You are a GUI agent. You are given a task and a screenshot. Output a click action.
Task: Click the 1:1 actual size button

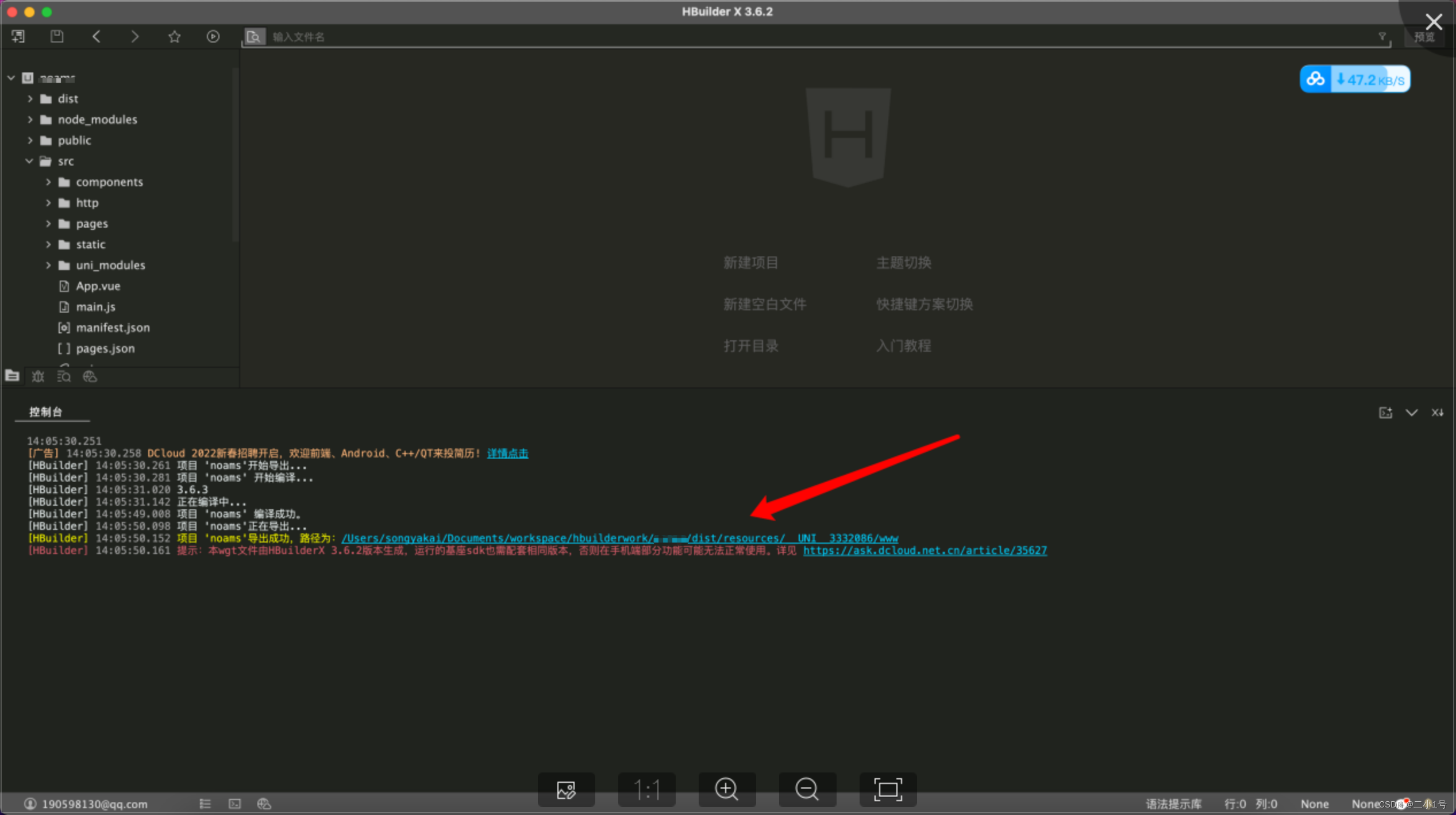click(646, 790)
